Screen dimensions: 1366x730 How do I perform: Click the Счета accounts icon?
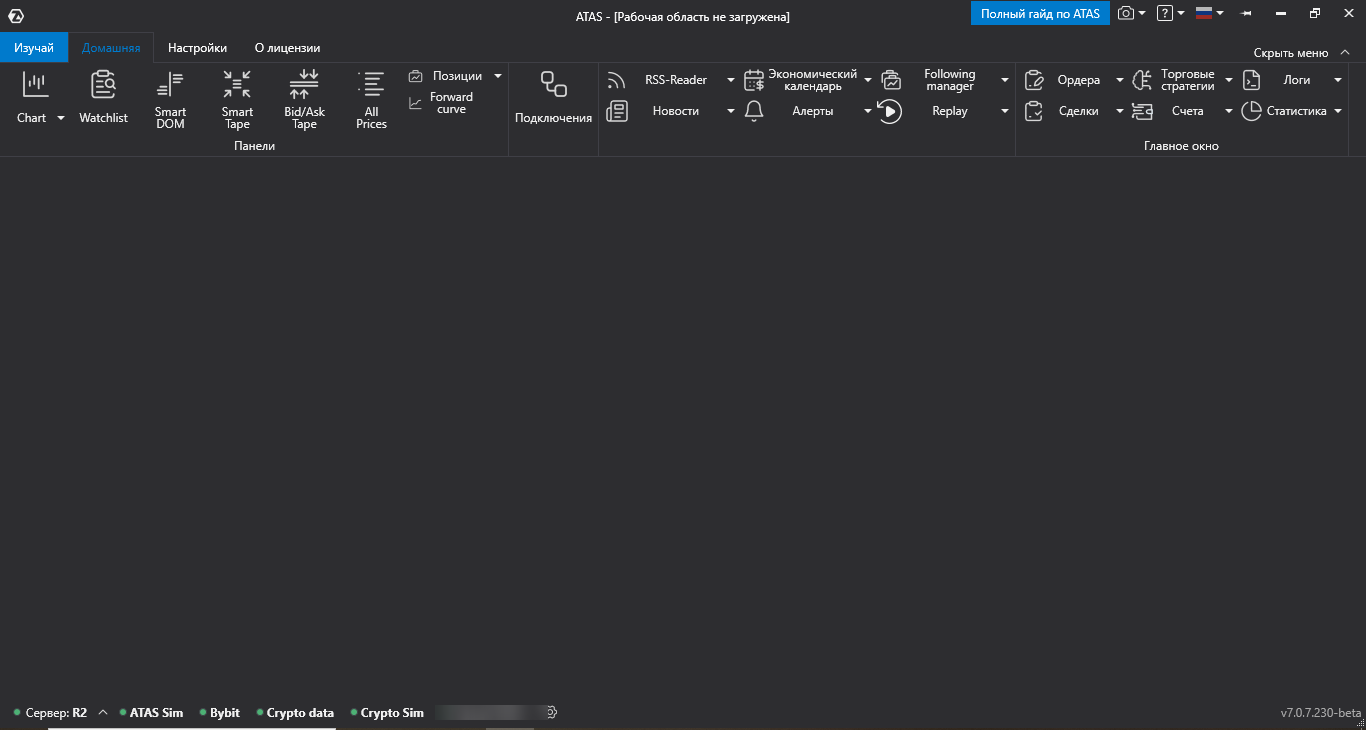pos(1142,111)
